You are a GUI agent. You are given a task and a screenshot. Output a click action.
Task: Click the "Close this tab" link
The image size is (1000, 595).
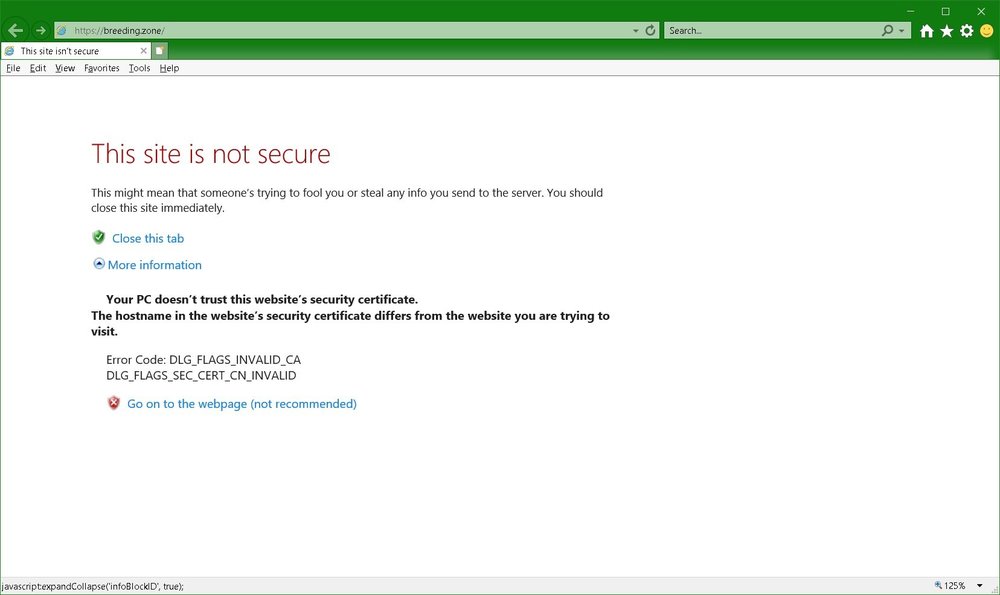click(147, 238)
